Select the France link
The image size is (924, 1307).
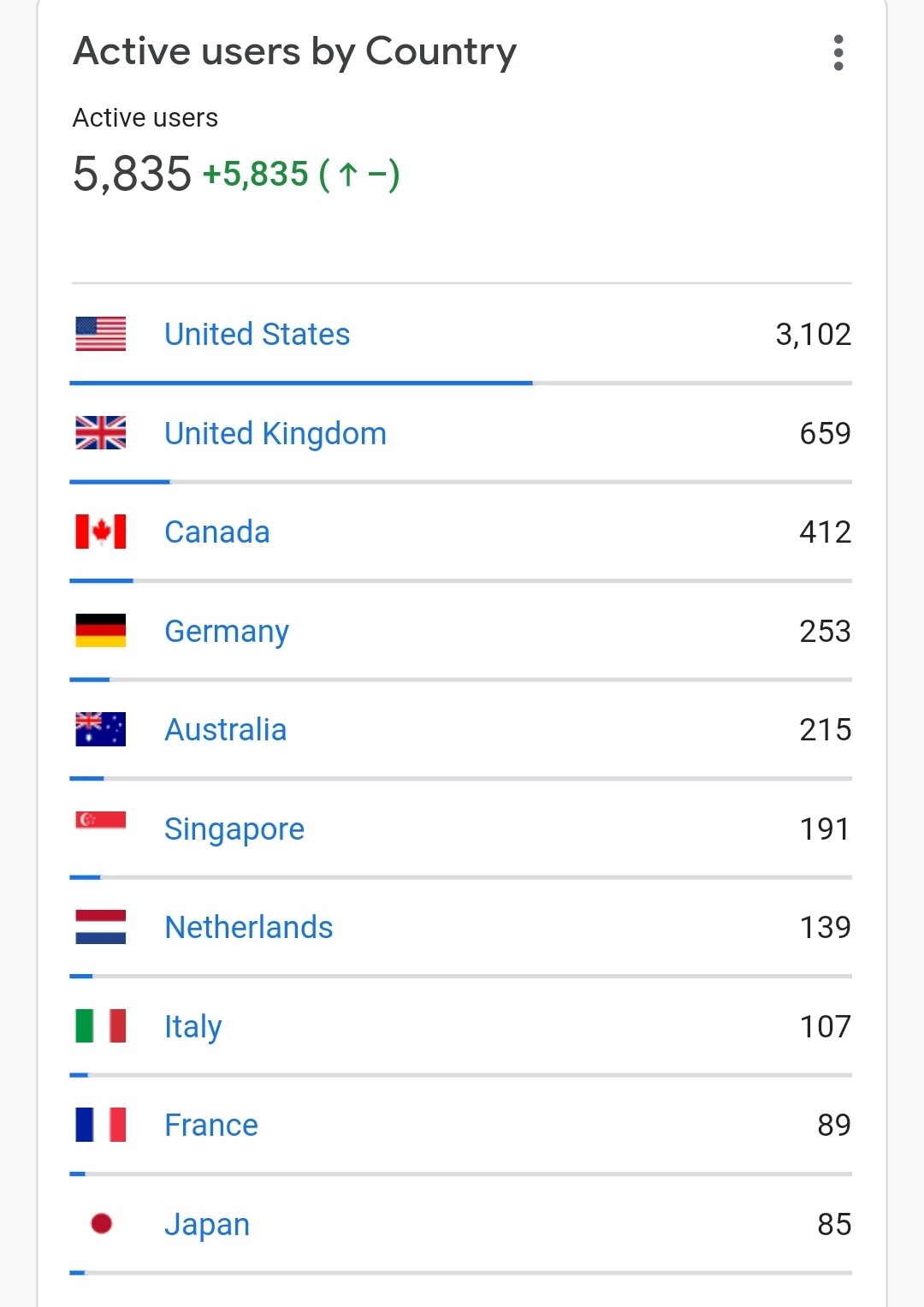click(x=210, y=1125)
